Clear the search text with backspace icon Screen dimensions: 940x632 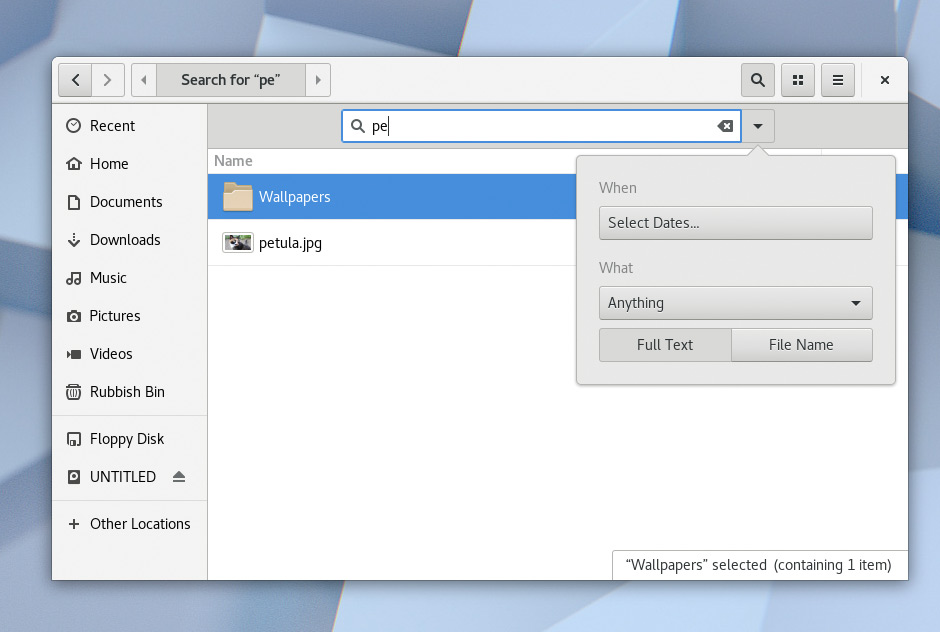[725, 126]
